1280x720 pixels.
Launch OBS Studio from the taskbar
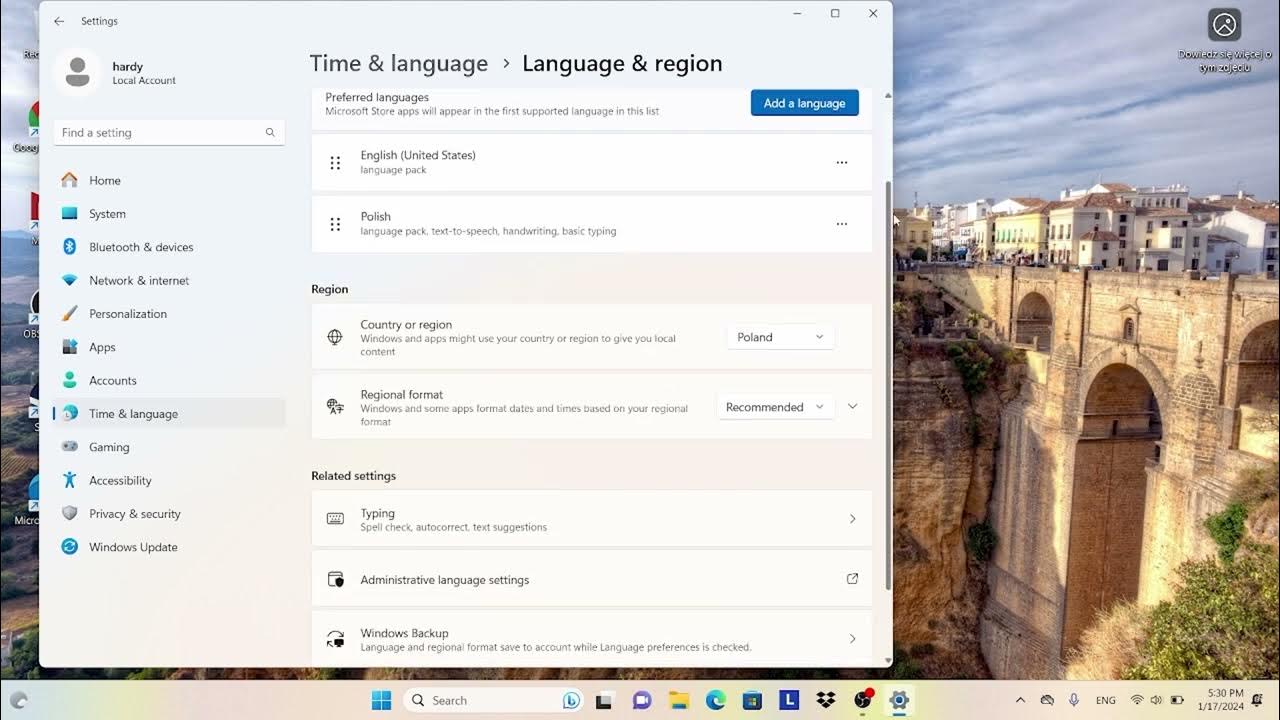pos(861,700)
